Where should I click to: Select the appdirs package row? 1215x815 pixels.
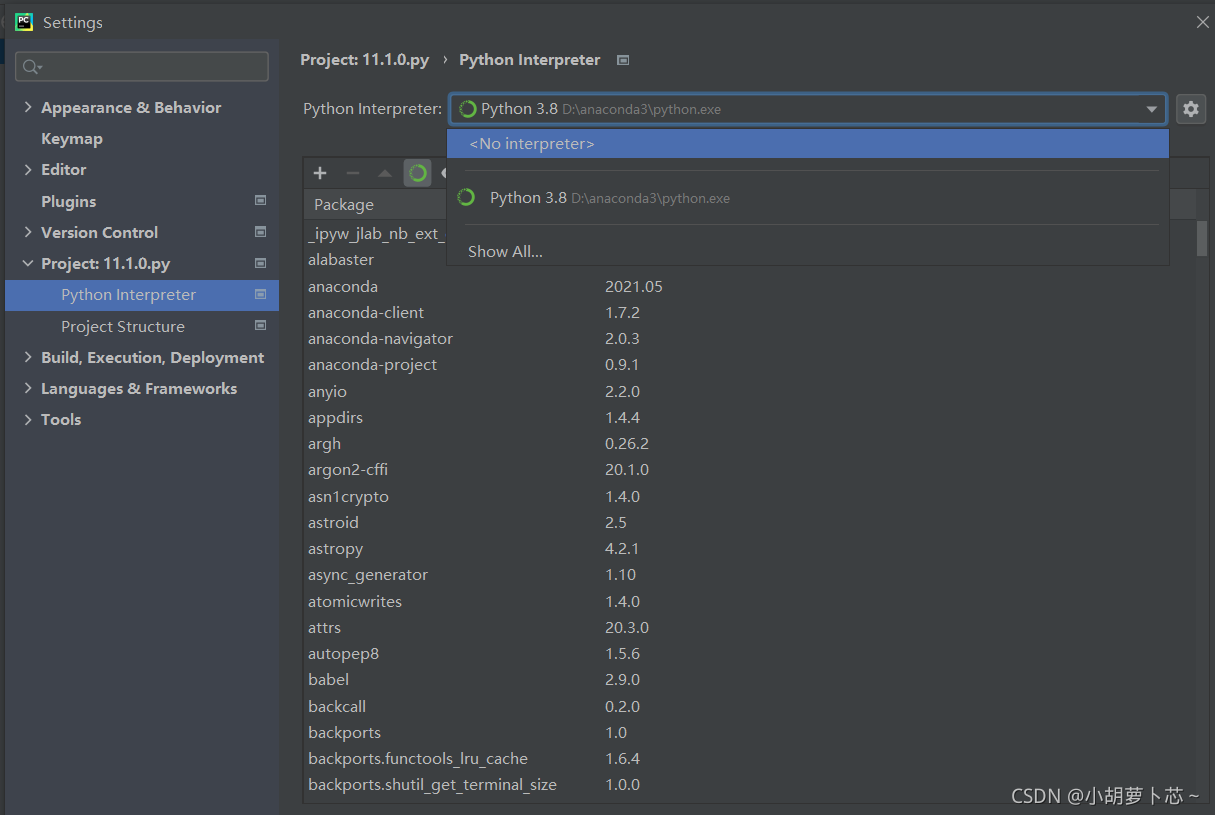click(750, 418)
